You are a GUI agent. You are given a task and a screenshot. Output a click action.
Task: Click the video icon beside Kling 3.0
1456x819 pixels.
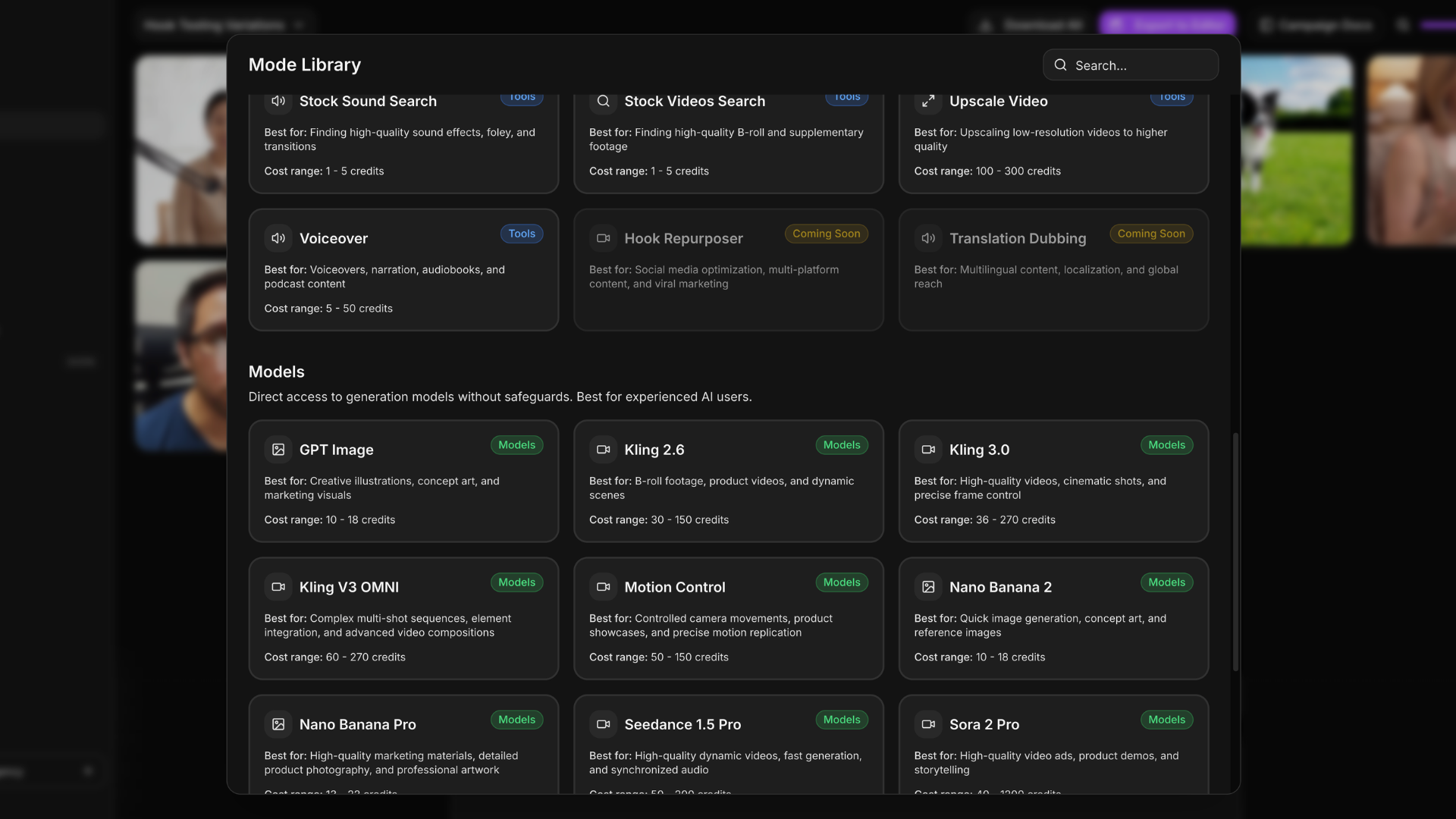[928, 450]
